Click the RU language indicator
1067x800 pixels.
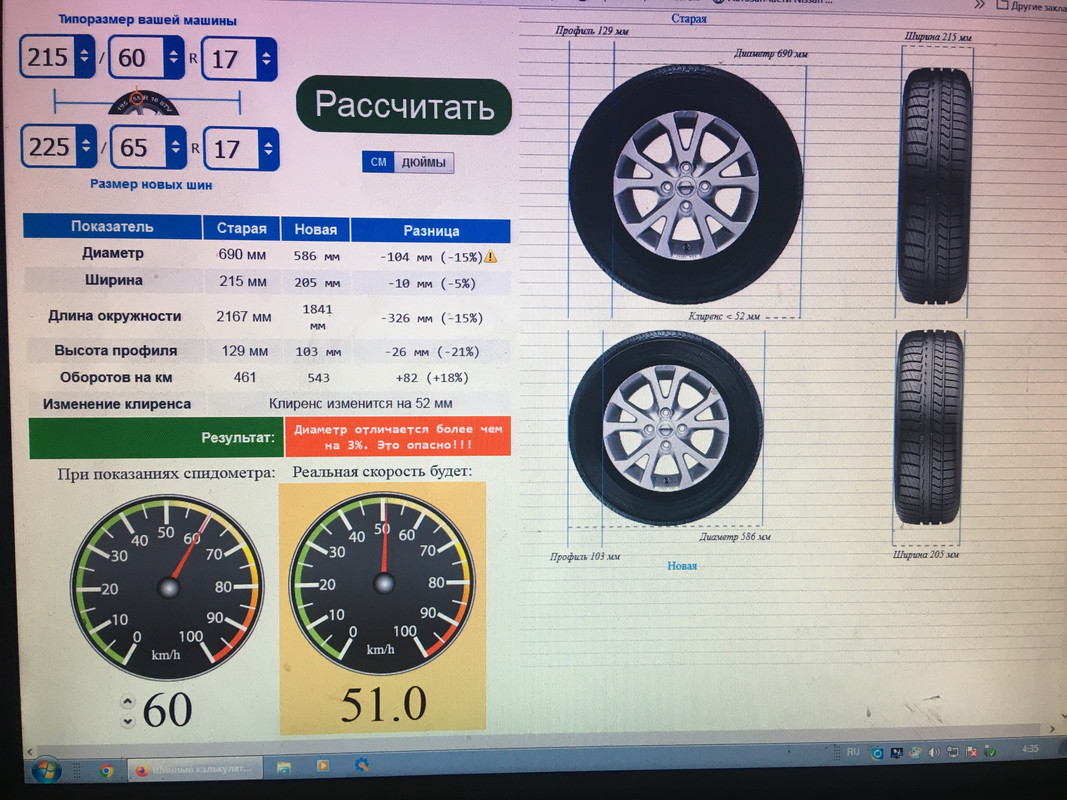point(853,752)
